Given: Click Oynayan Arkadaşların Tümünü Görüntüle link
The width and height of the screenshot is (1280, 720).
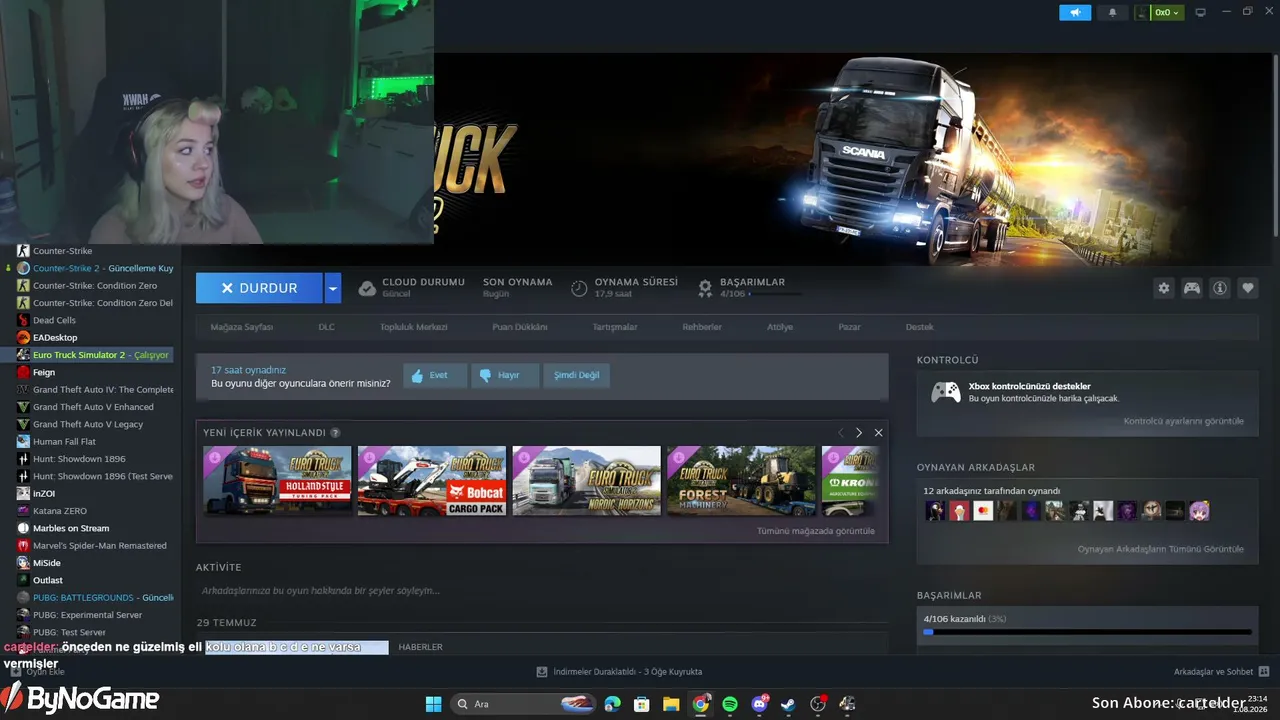Looking at the screenshot, I should [1161, 549].
